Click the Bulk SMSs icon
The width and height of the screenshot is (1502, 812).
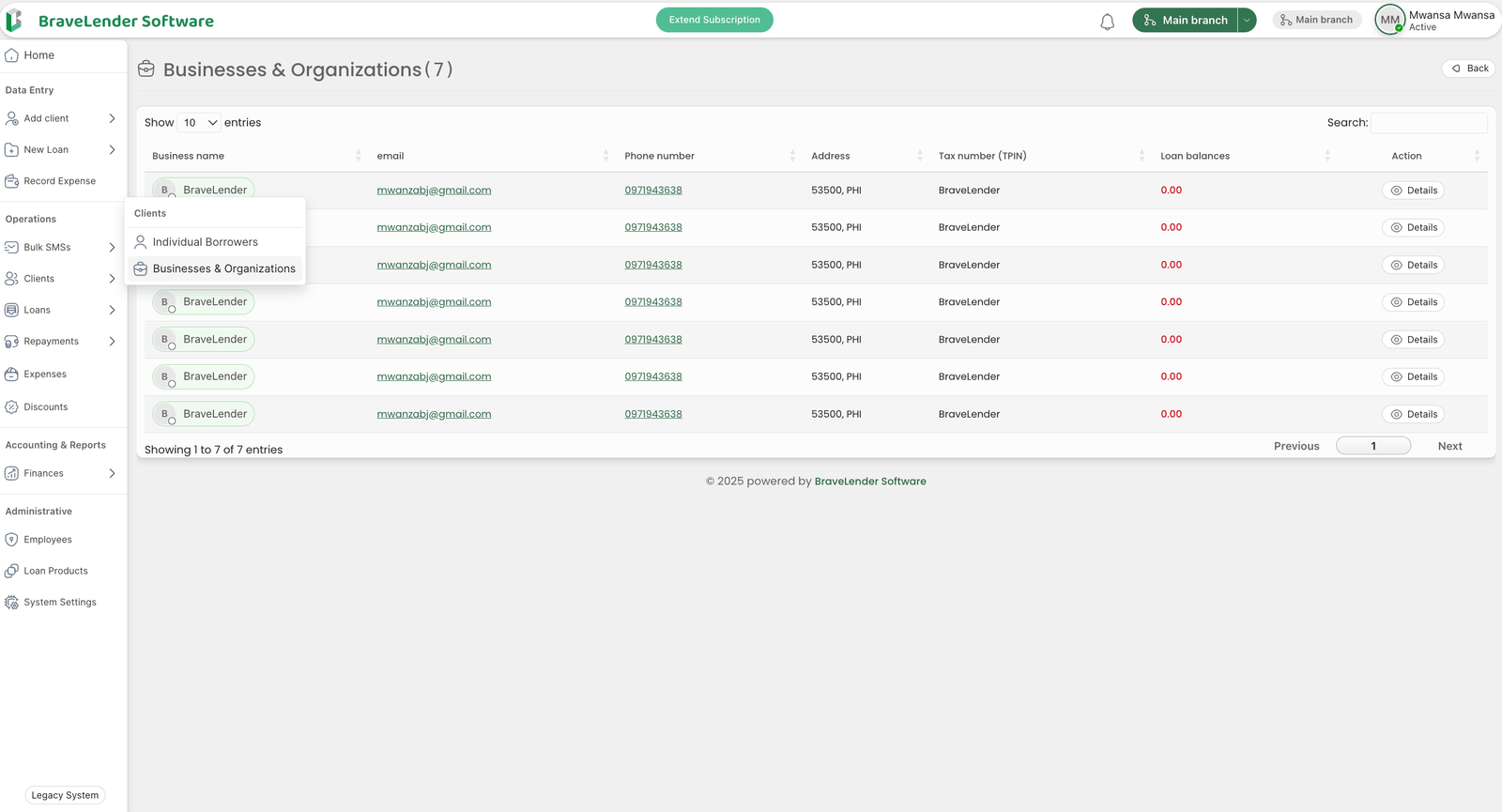(x=11, y=248)
